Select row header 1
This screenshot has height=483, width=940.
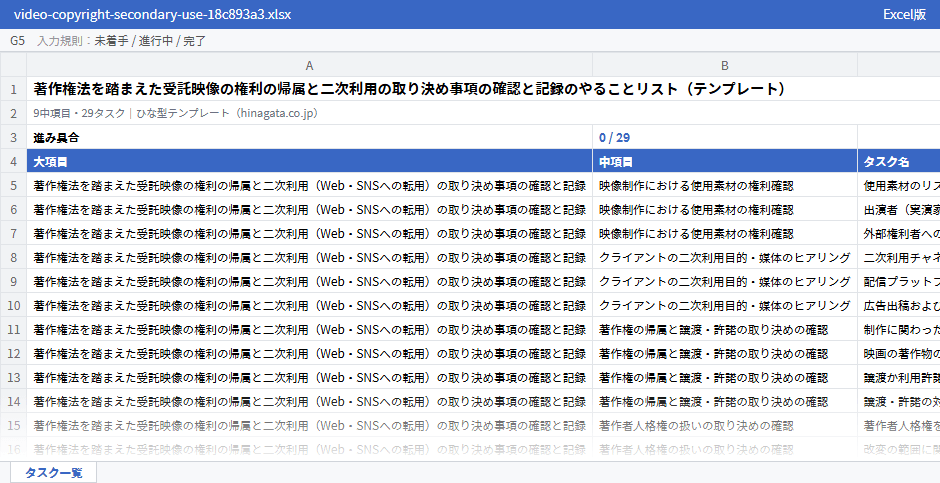click(13, 89)
